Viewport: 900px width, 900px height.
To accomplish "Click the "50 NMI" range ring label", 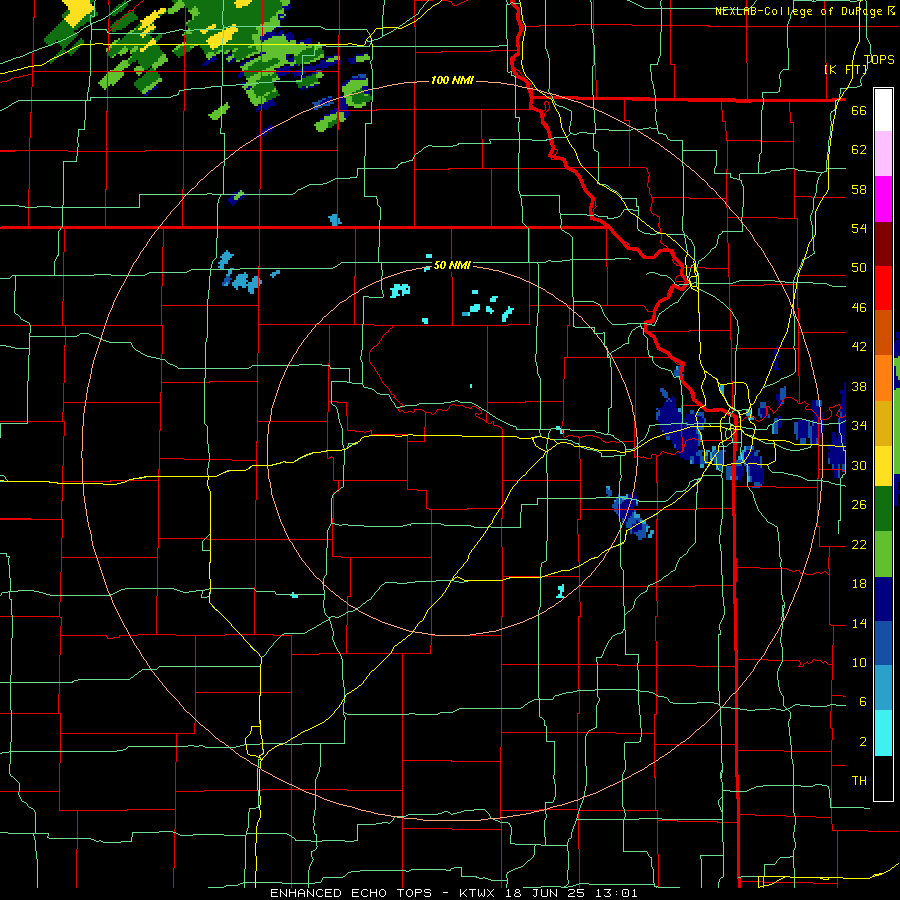I will [452, 265].
